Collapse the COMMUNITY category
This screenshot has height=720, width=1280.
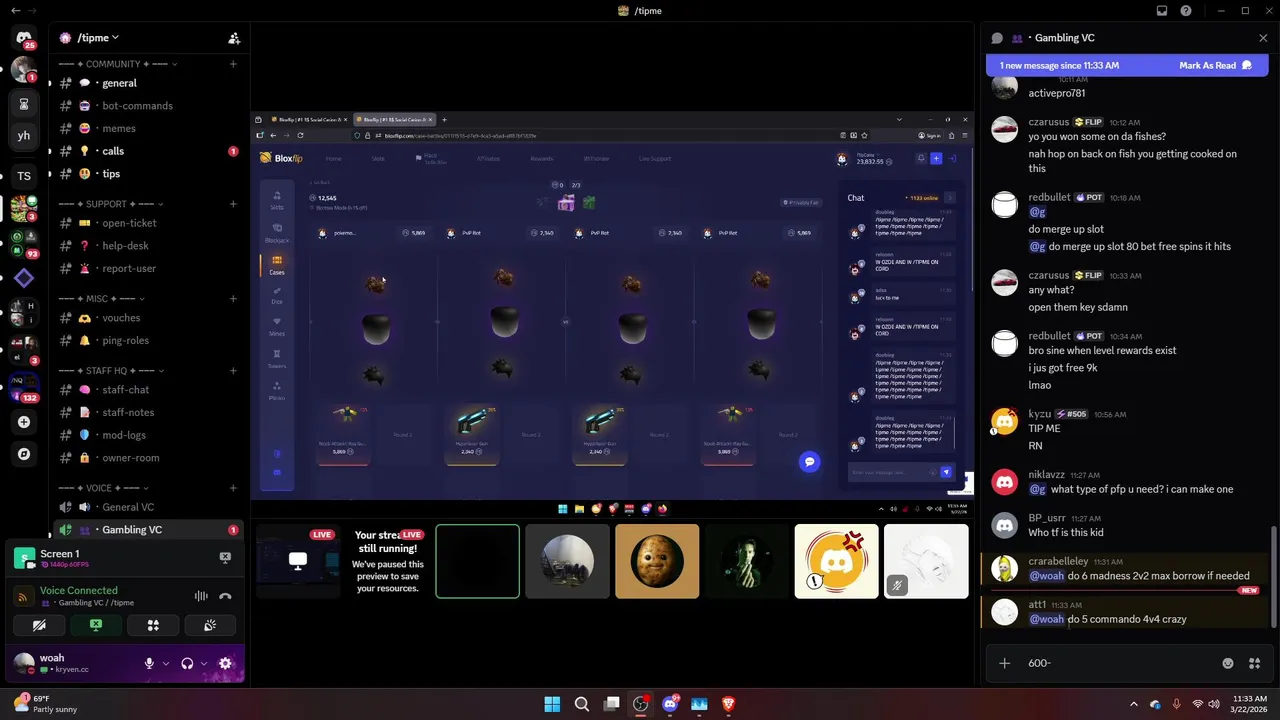click(119, 64)
